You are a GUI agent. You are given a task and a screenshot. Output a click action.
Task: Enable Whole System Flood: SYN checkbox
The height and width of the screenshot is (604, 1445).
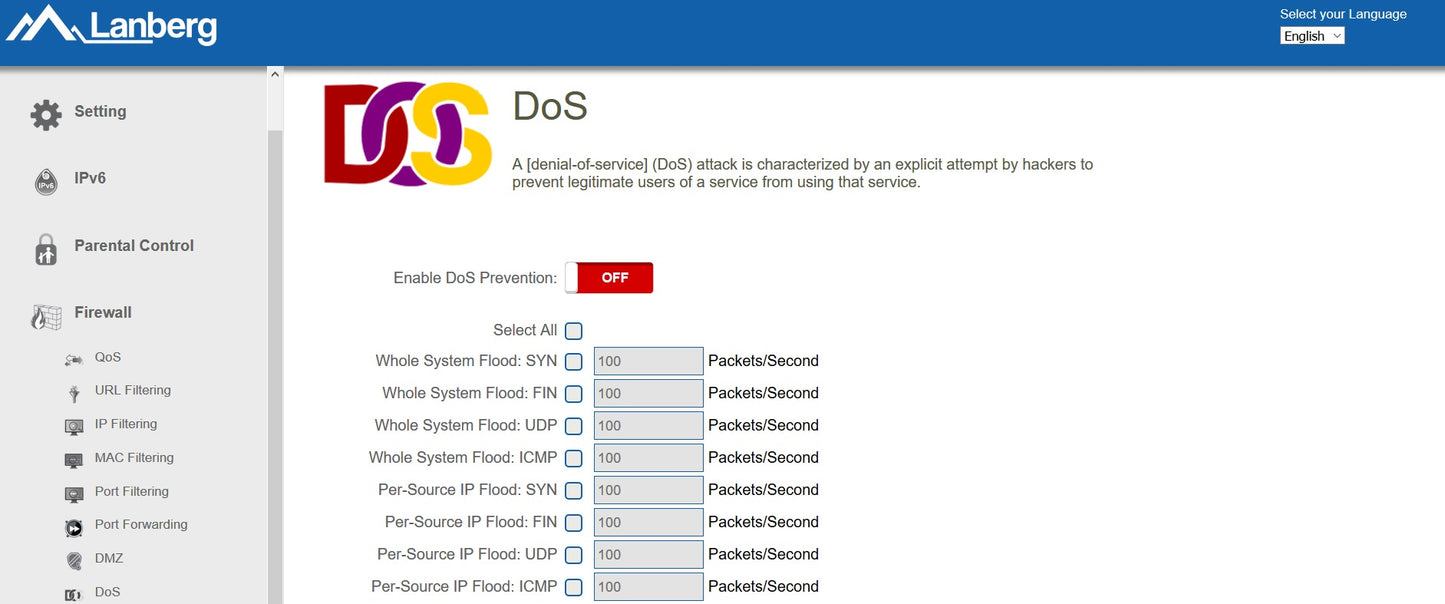pyautogui.click(x=574, y=362)
